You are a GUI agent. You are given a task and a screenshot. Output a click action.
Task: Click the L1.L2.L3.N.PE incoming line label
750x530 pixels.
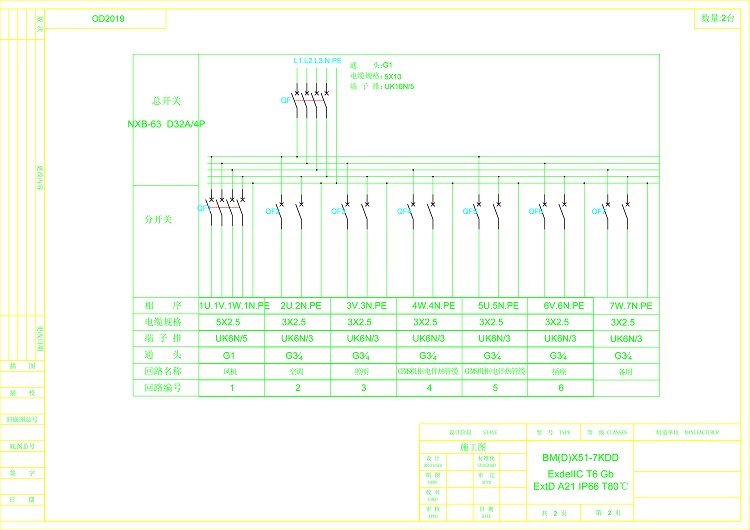point(317,61)
